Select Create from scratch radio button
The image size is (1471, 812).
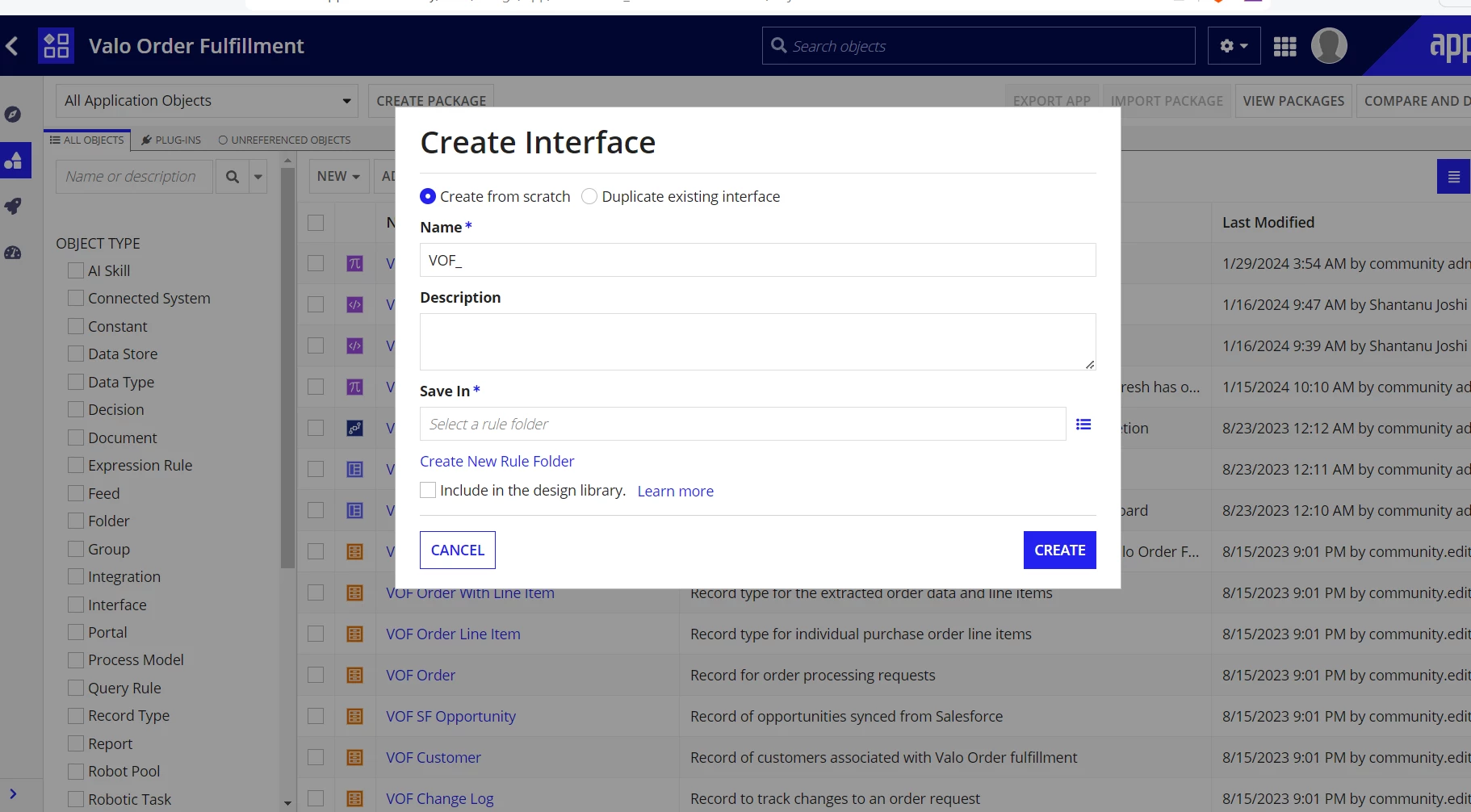tap(428, 196)
